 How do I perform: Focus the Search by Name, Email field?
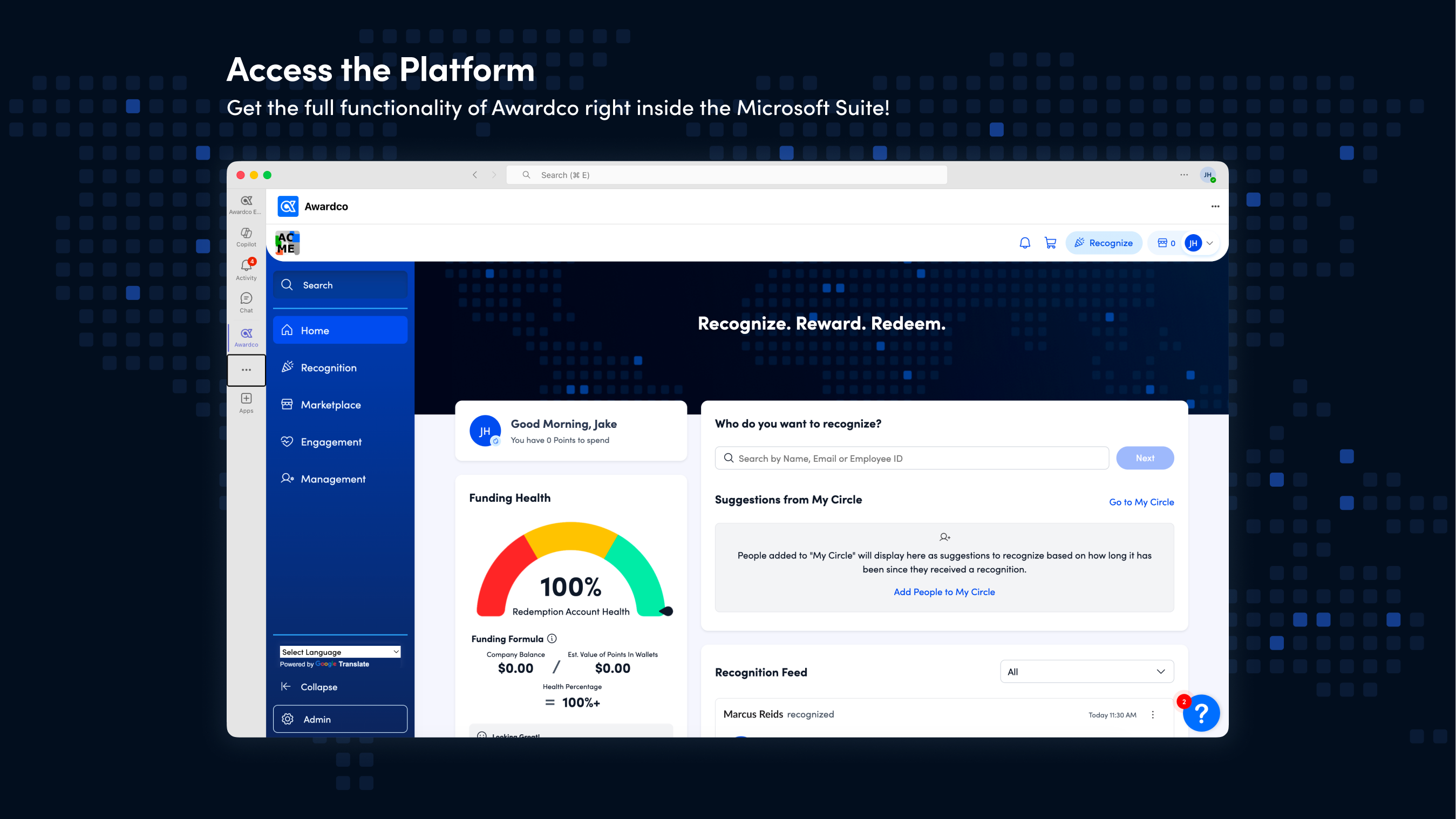click(911, 458)
